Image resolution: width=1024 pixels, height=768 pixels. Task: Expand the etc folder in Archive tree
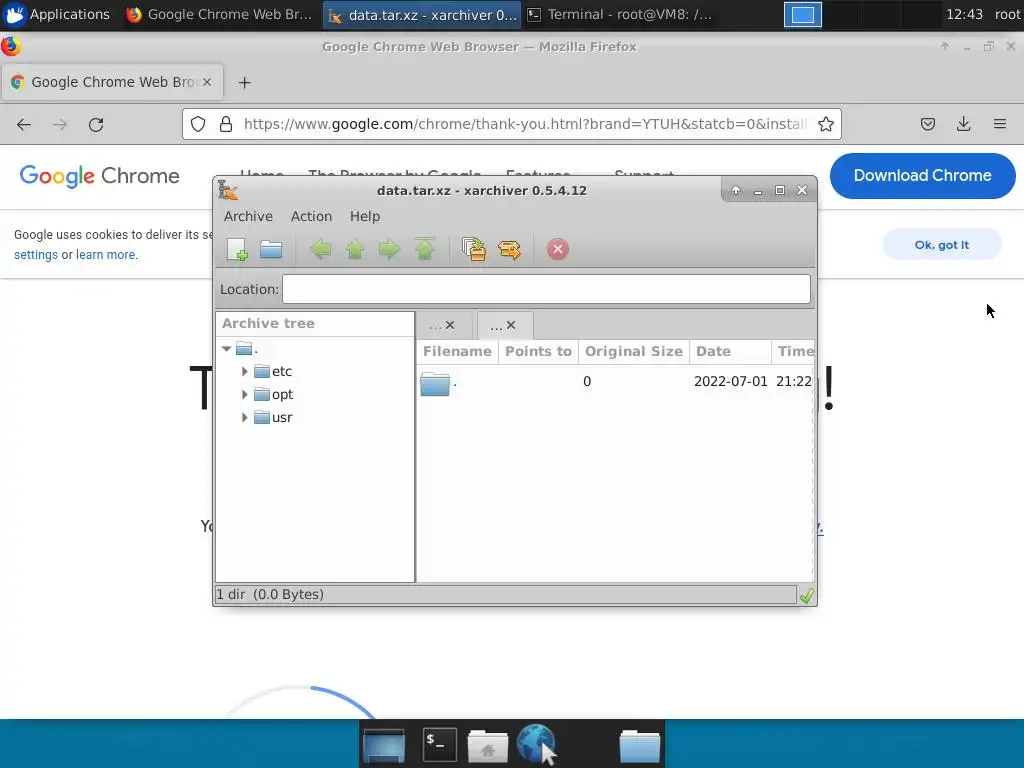pos(244,372)
